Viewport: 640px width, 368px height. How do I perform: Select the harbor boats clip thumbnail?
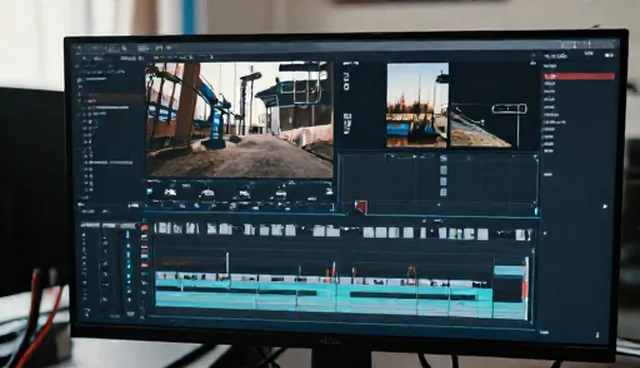pos(417,105)
